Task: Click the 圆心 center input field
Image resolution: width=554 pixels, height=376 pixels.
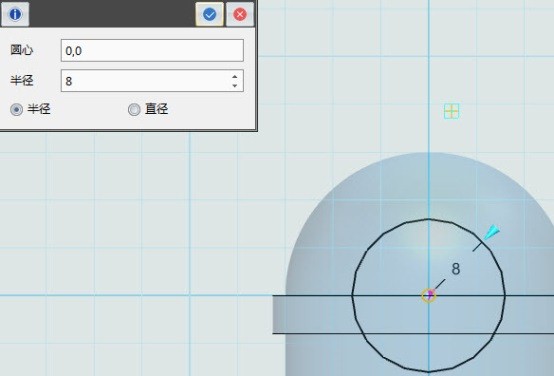Action: 152,51
